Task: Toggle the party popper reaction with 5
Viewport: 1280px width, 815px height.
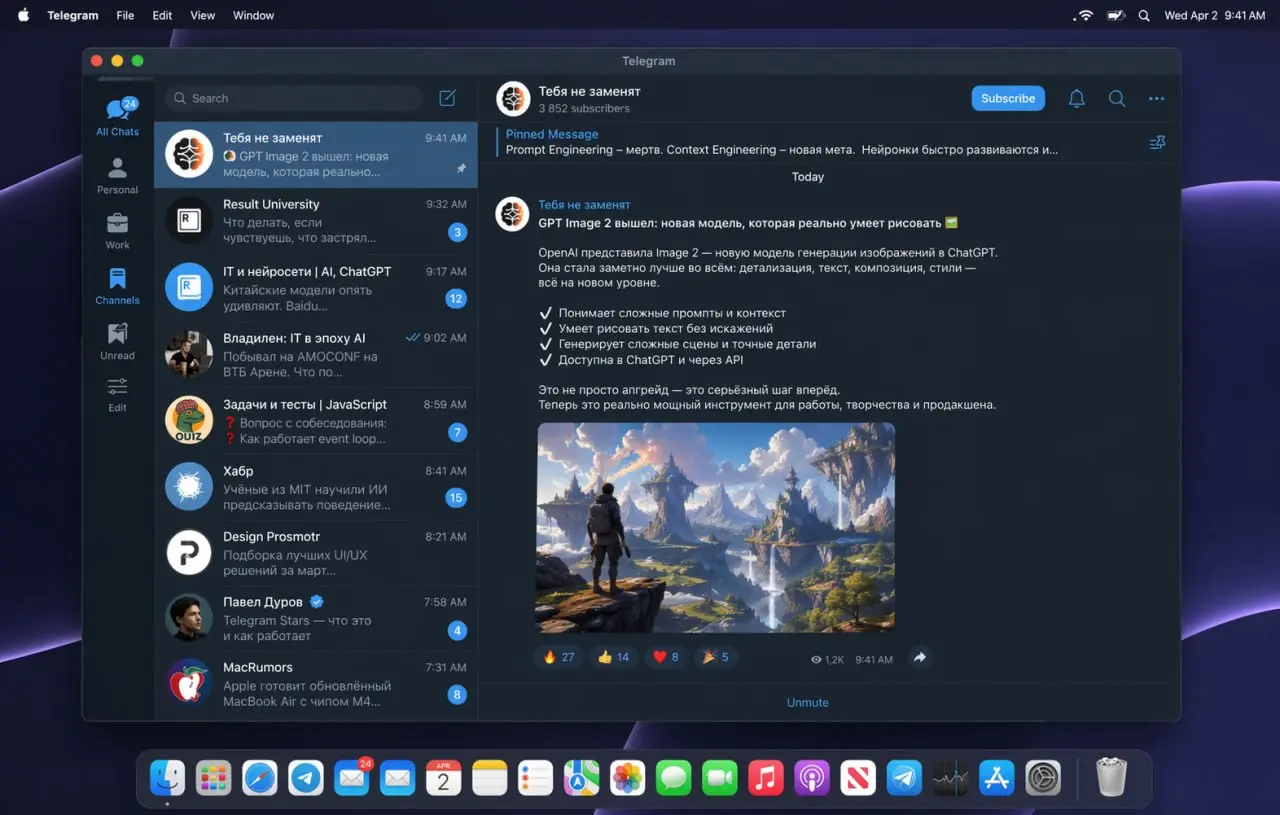Action: point(716,657)
